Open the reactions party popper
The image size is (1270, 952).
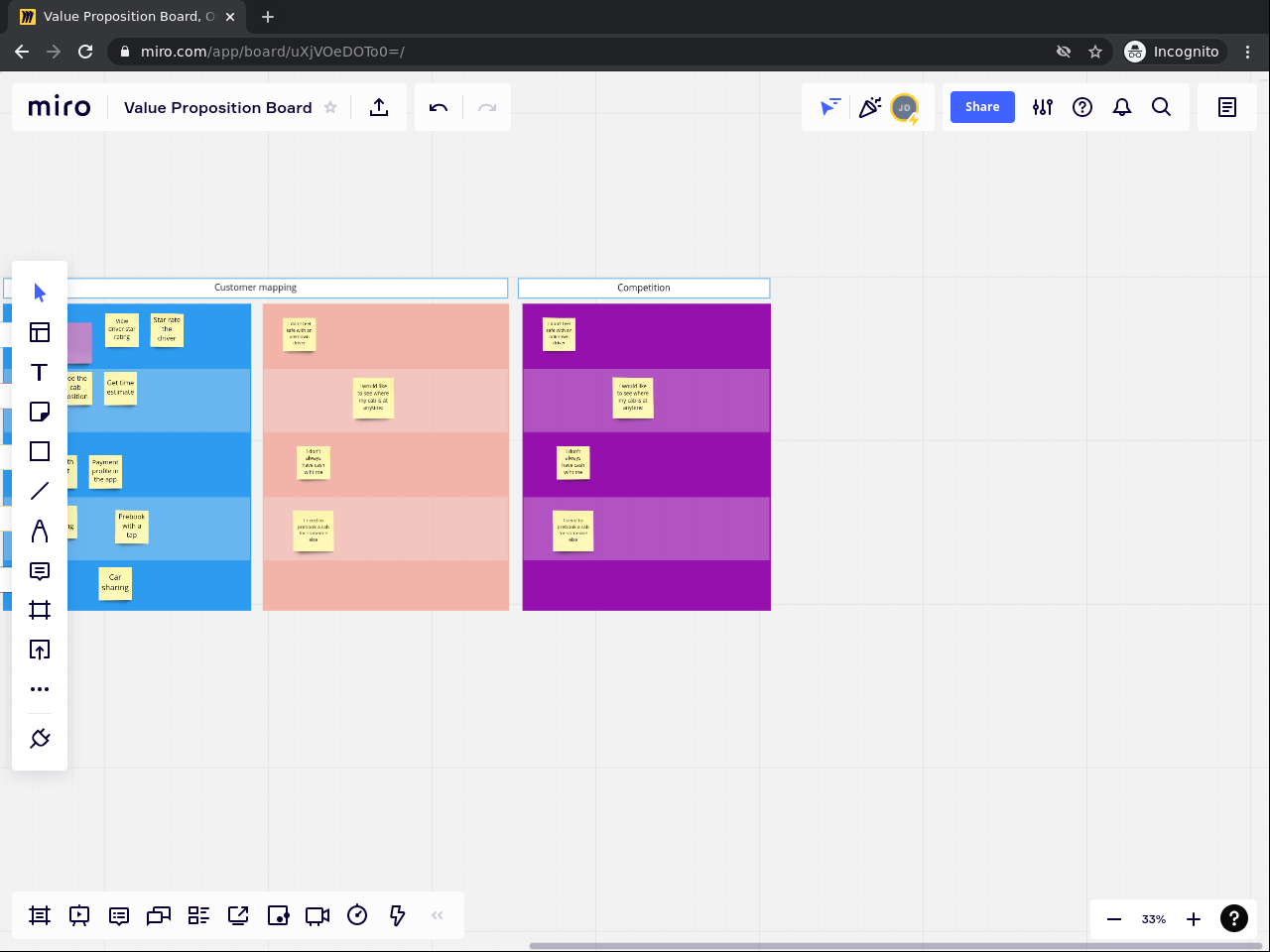(x=870, y=107)
